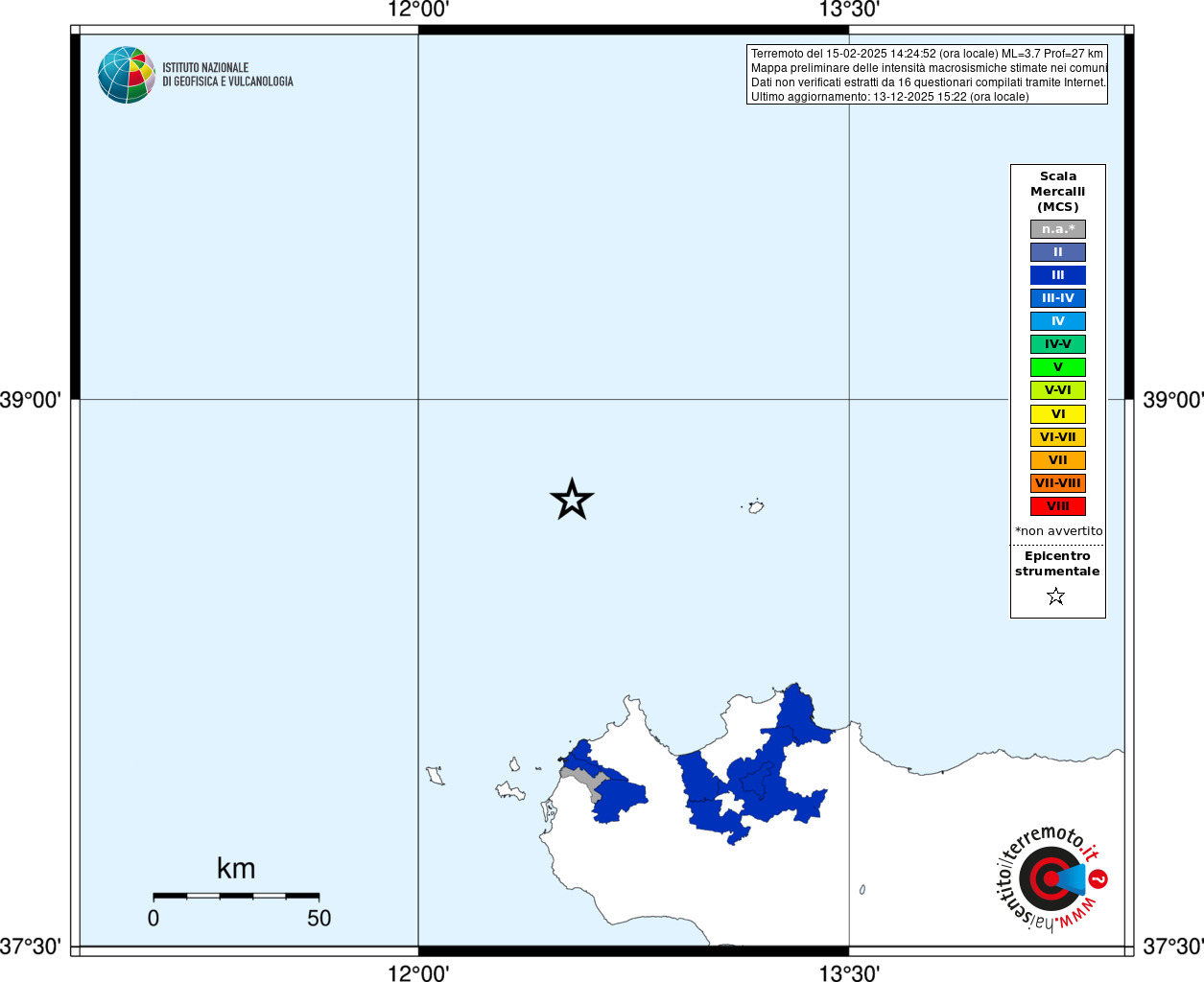Click the right 39°00' latitude label
Viewport: 1204px width, 982px height.
click(1172, 400)
